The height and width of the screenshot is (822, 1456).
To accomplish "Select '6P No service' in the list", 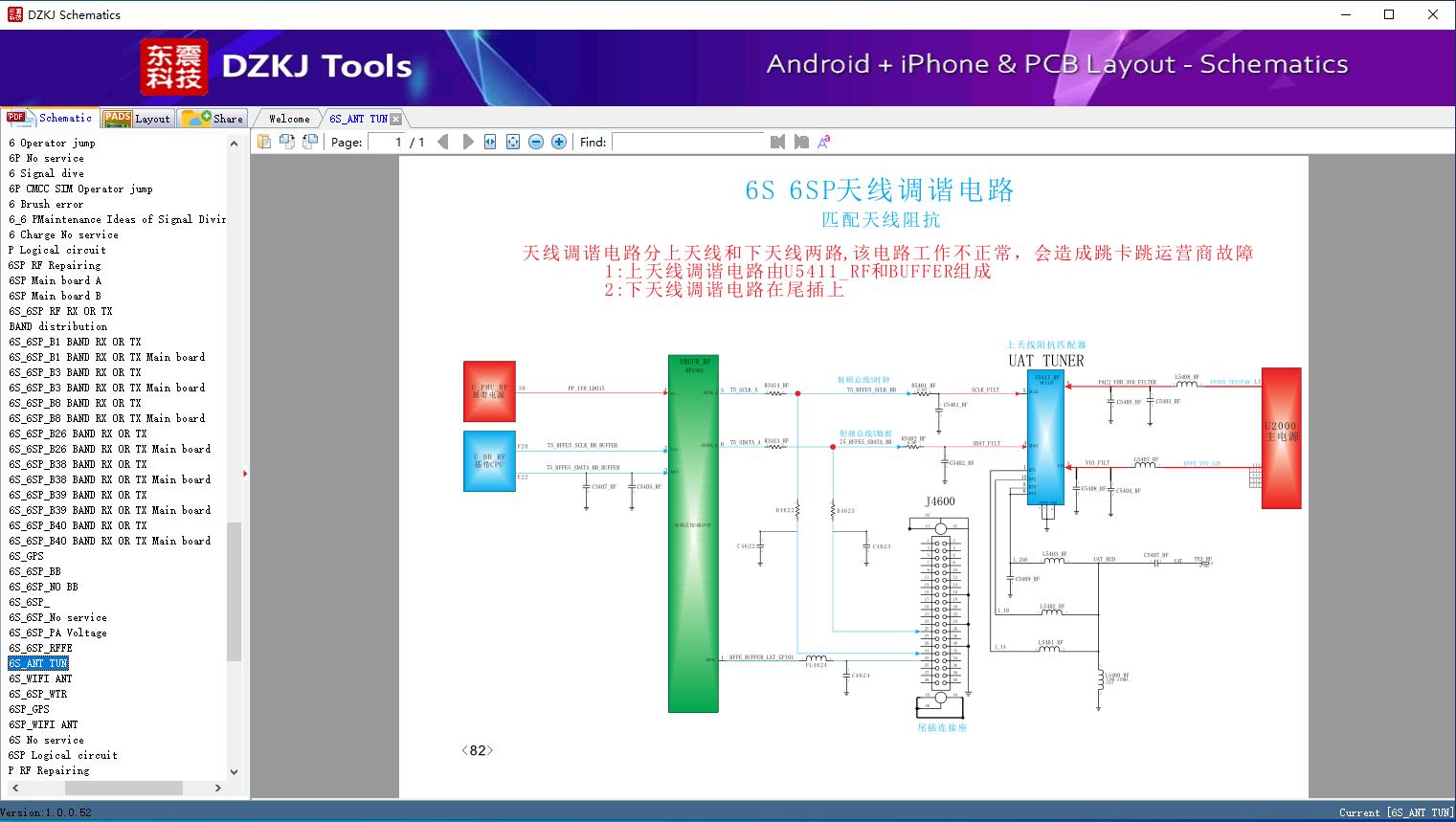I will coord(46,158).
